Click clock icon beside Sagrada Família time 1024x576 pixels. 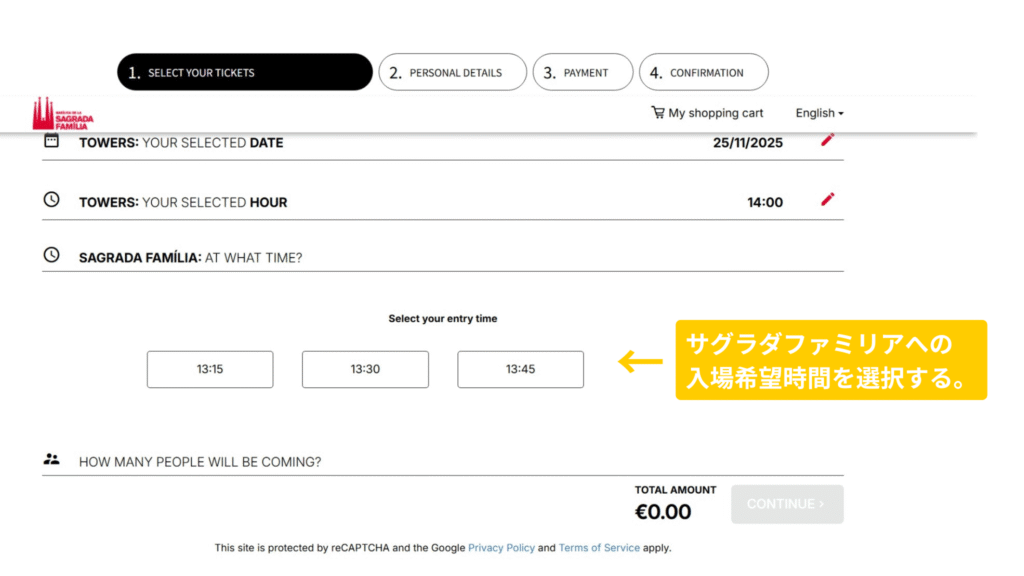pyautogui.click(x=52, y=256)
